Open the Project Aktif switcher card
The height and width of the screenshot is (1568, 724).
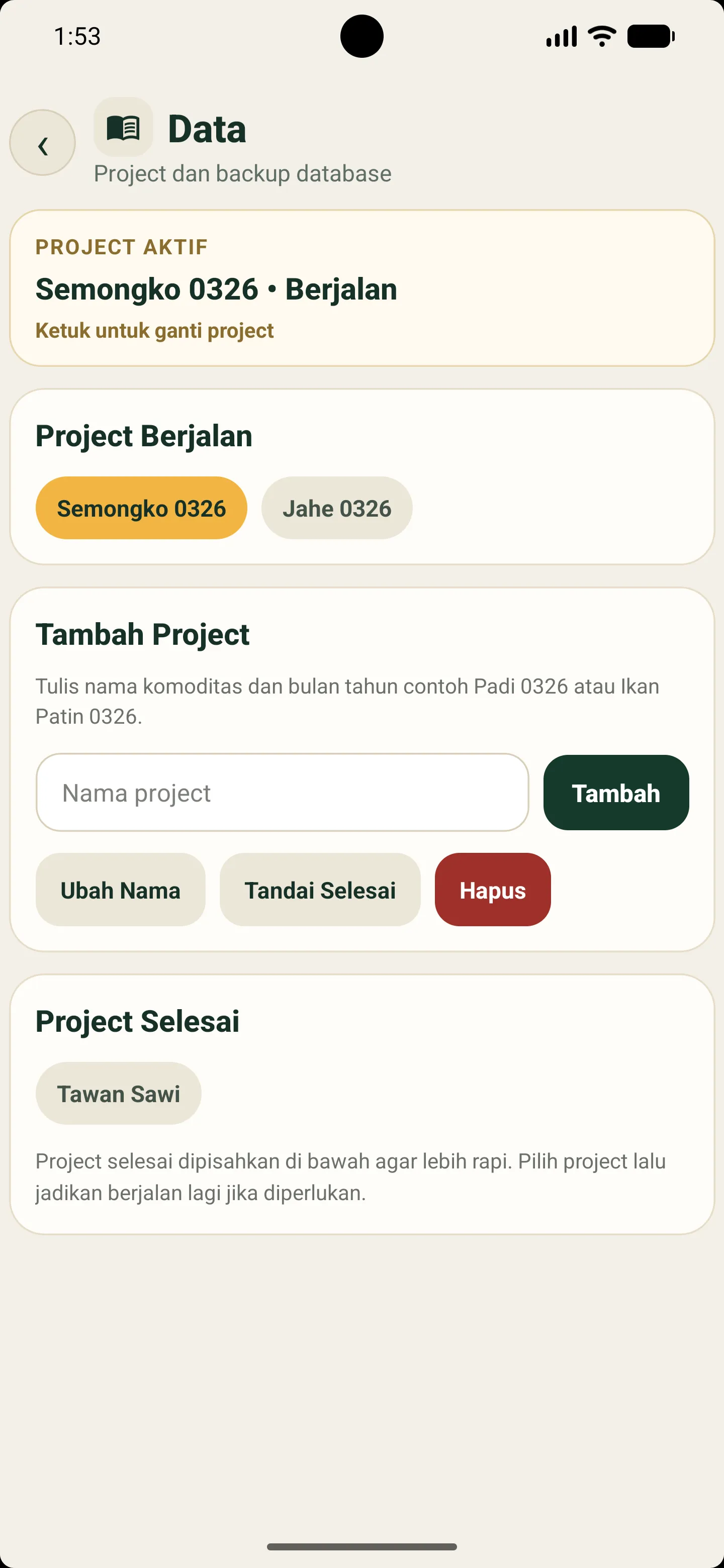pyautogui.click(x=361, y=287)
